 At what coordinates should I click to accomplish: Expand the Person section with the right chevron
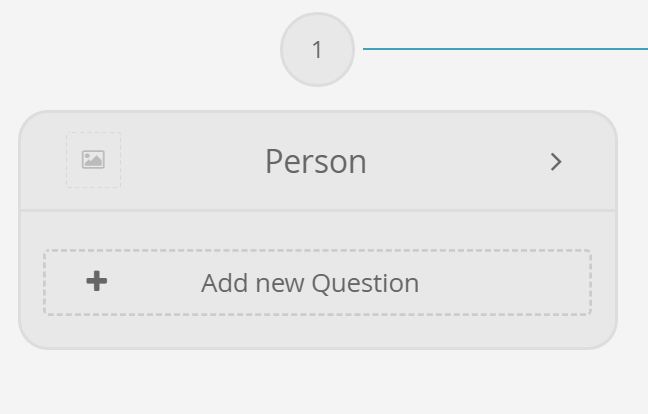556,162
